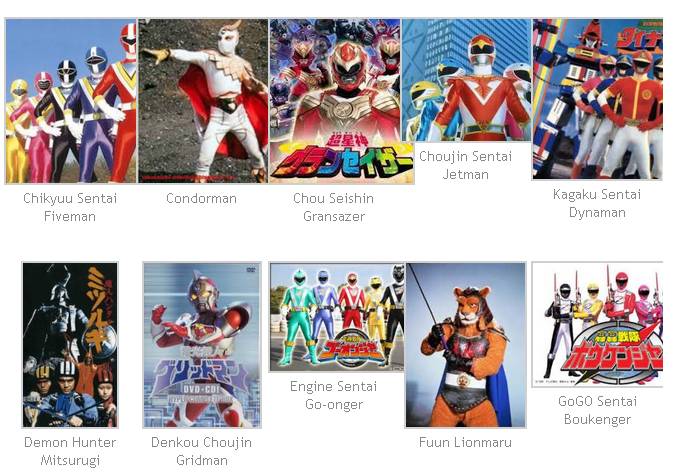This screenshot has width=678, height=472.
Task: Click the Condorman title link
Action: 201,198
